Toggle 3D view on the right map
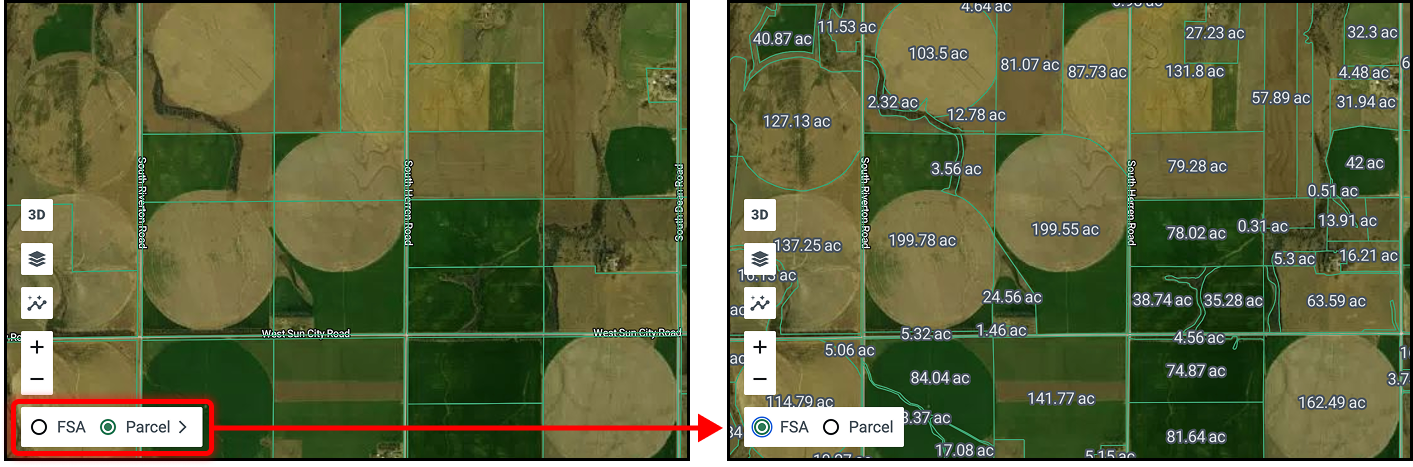Image resolution: width=1413 pixels, height=467 pixels. [x=760, y=215]
